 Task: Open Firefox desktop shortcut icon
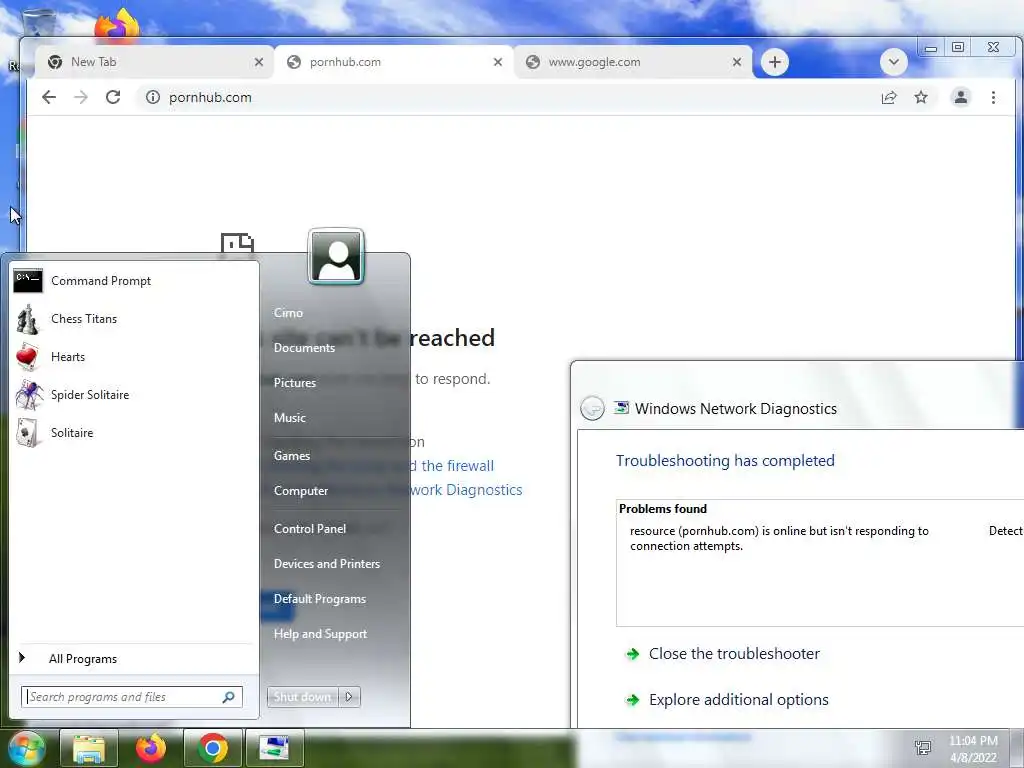click(117, 26)
